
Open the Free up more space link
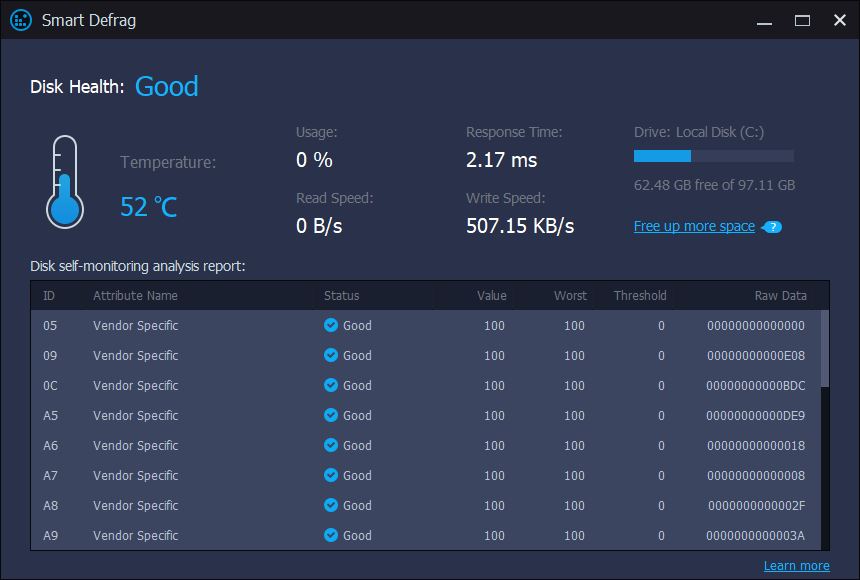pos(694,226)
